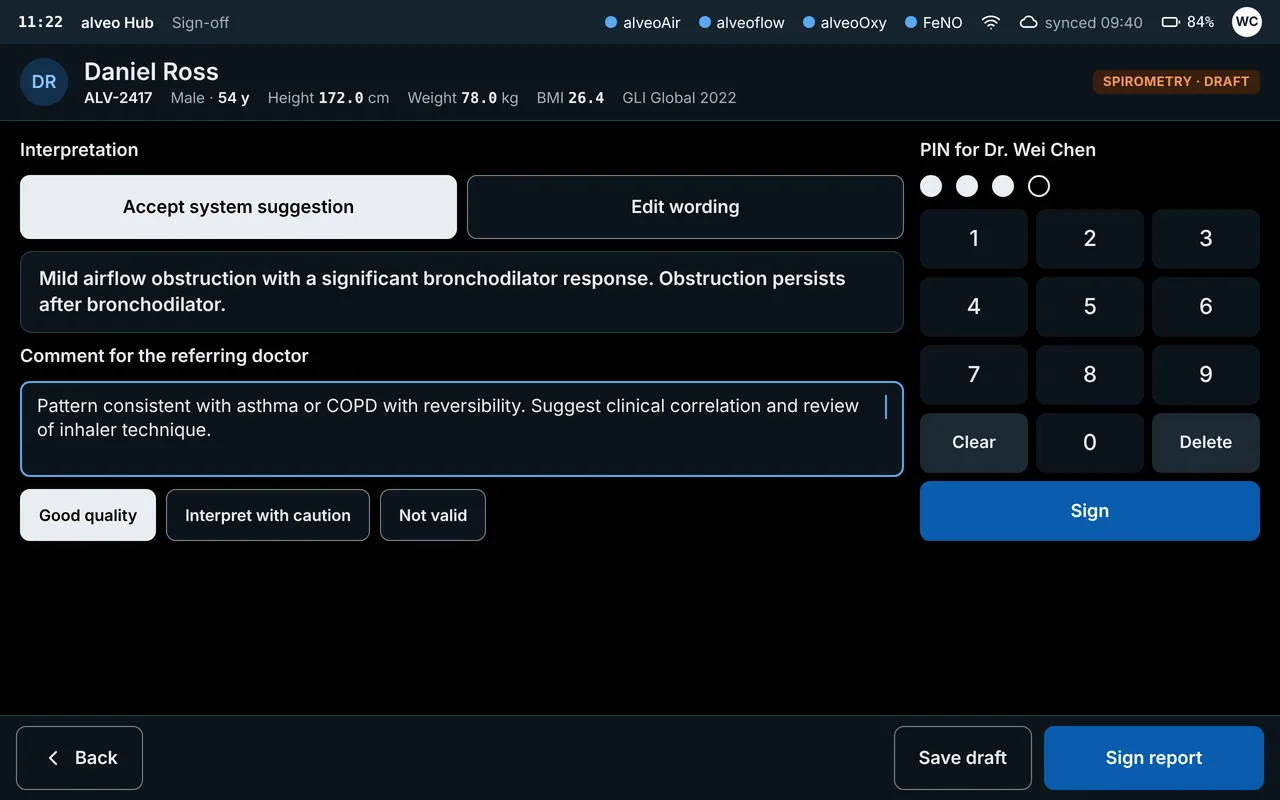Click the DR patient avatar
Viewport: 1280px width, 800px height.
point(44,82)
